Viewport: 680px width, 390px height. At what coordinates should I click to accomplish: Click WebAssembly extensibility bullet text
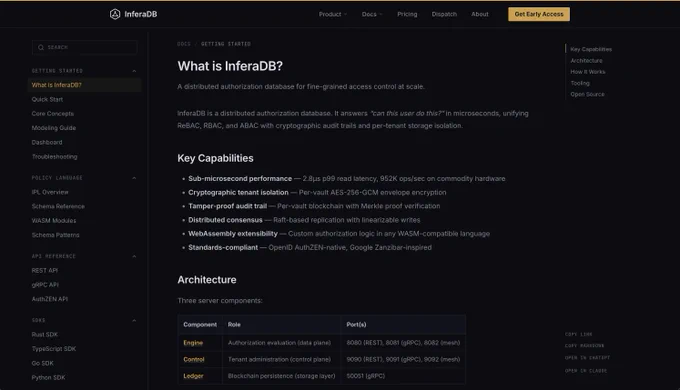click(233, 234)
